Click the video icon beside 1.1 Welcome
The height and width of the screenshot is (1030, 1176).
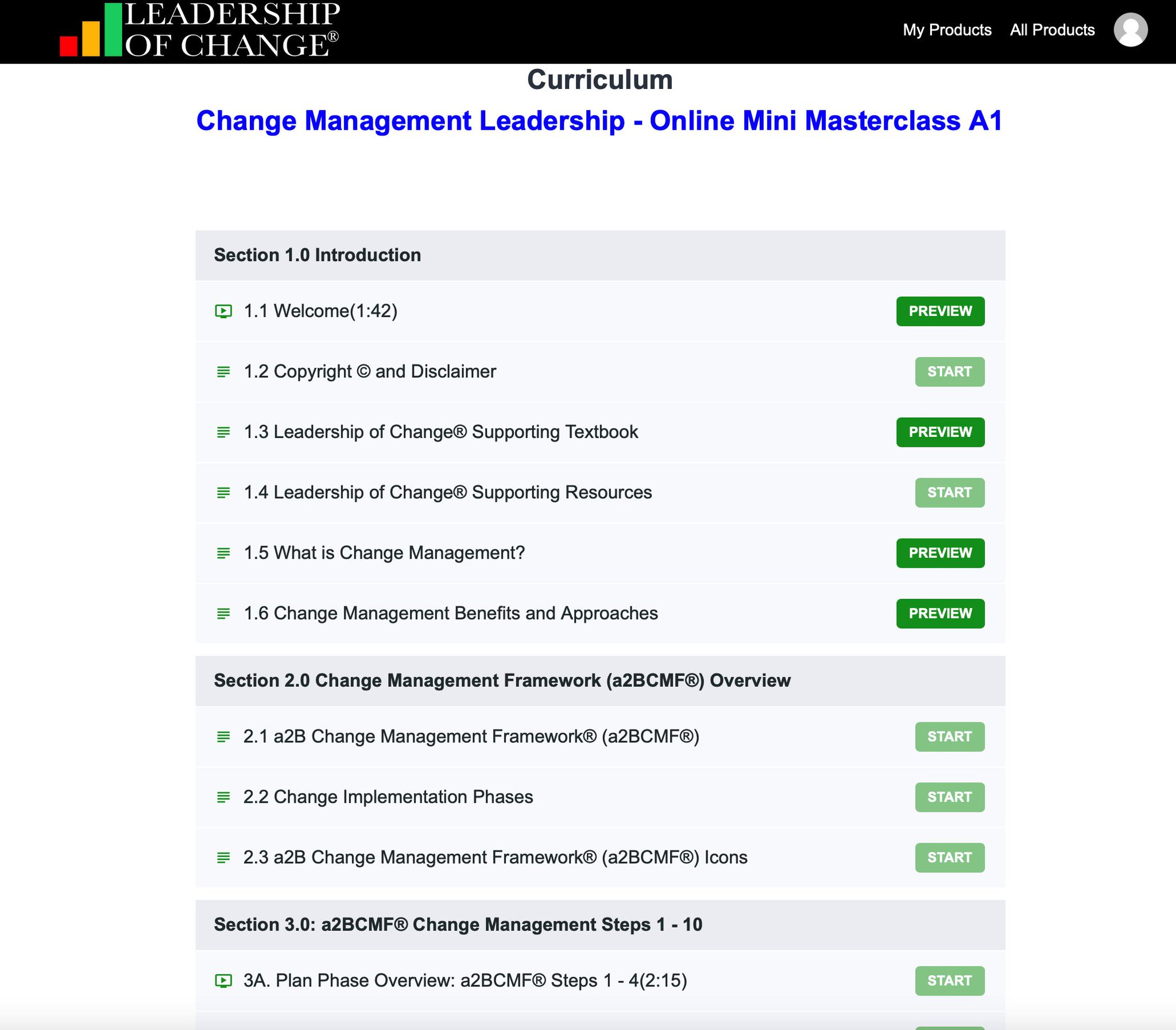[x=223, y=311]
